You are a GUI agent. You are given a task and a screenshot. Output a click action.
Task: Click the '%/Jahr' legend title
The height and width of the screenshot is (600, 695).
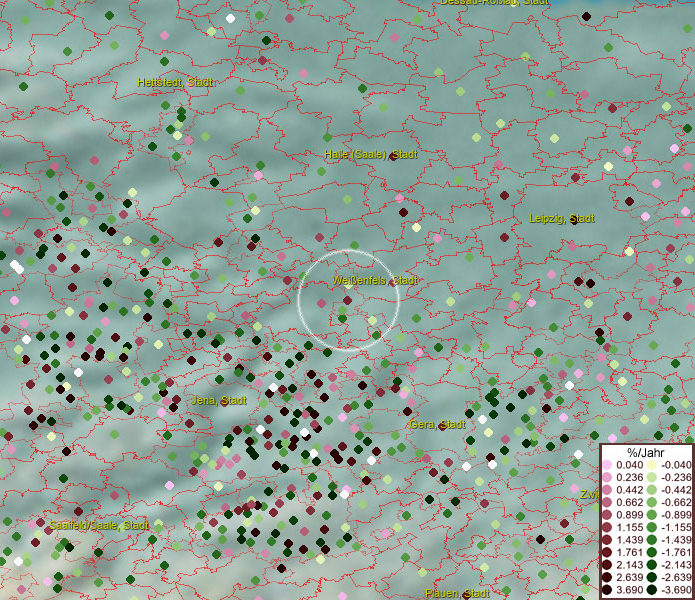pos(646,452)
